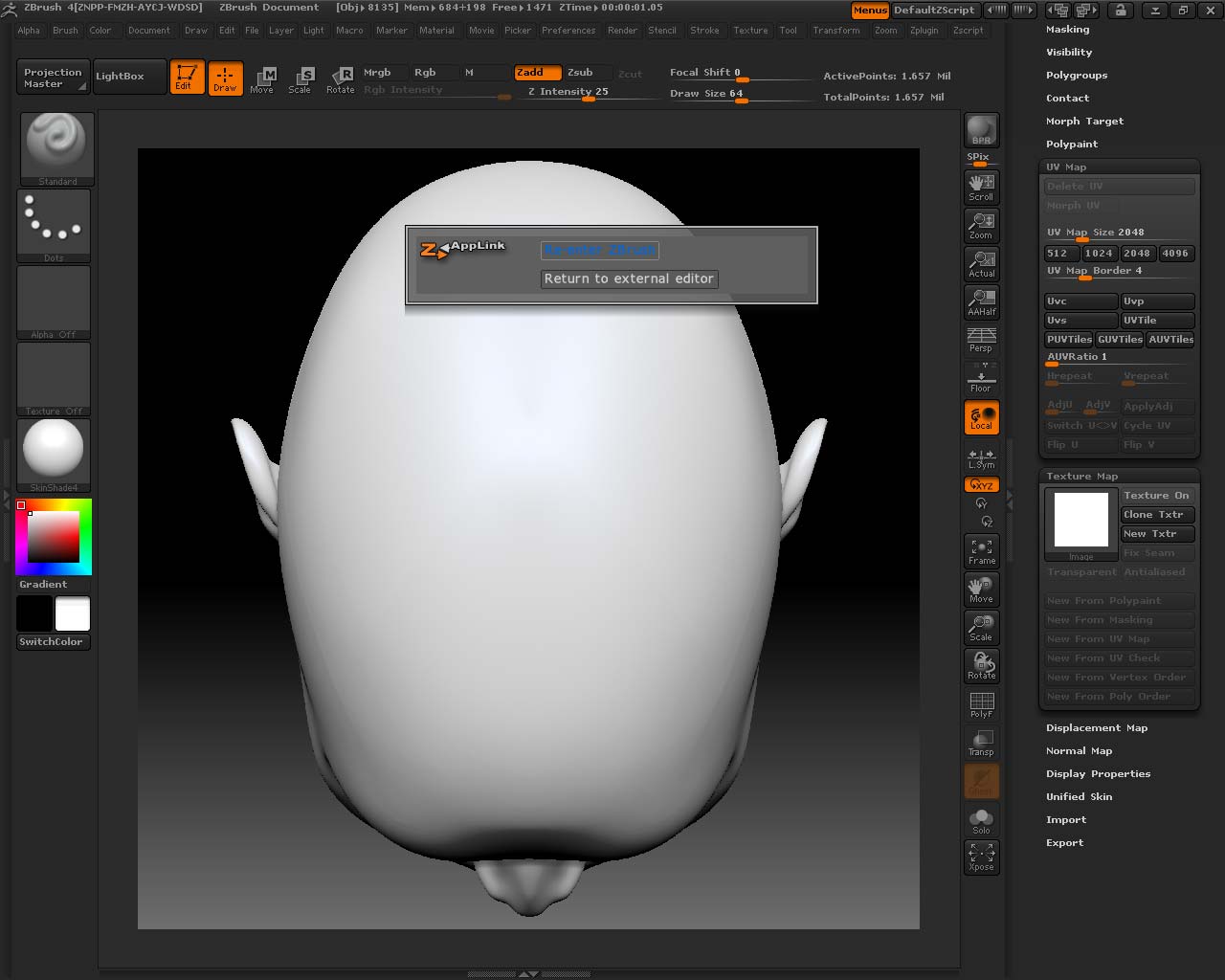This screenshot has height=980, width=1225.
Task: Toggle PolyF wireframe display
Action: click(x=981, y=704)
